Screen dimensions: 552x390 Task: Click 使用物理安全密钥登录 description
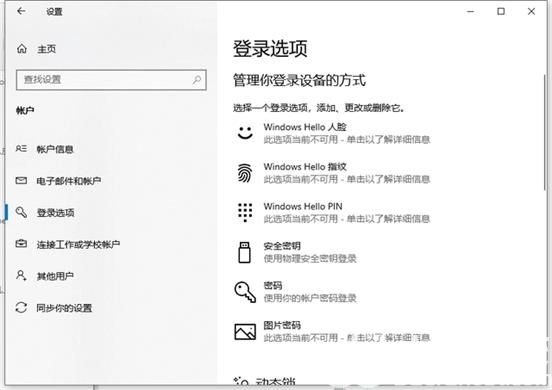(310, 259)
